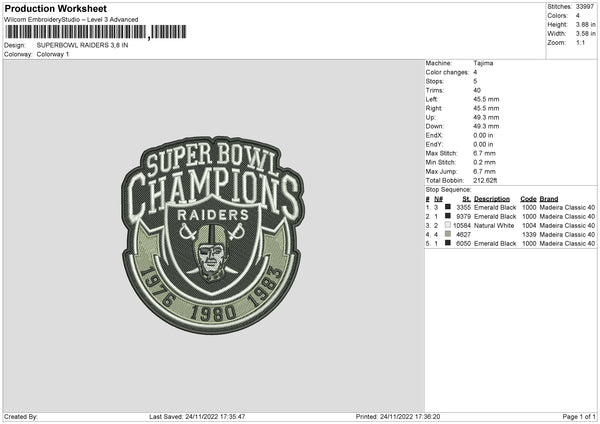The width and height of the screenshot is (600, 424).
Task: Click the barcode below the header
Action: pos(96,32)
